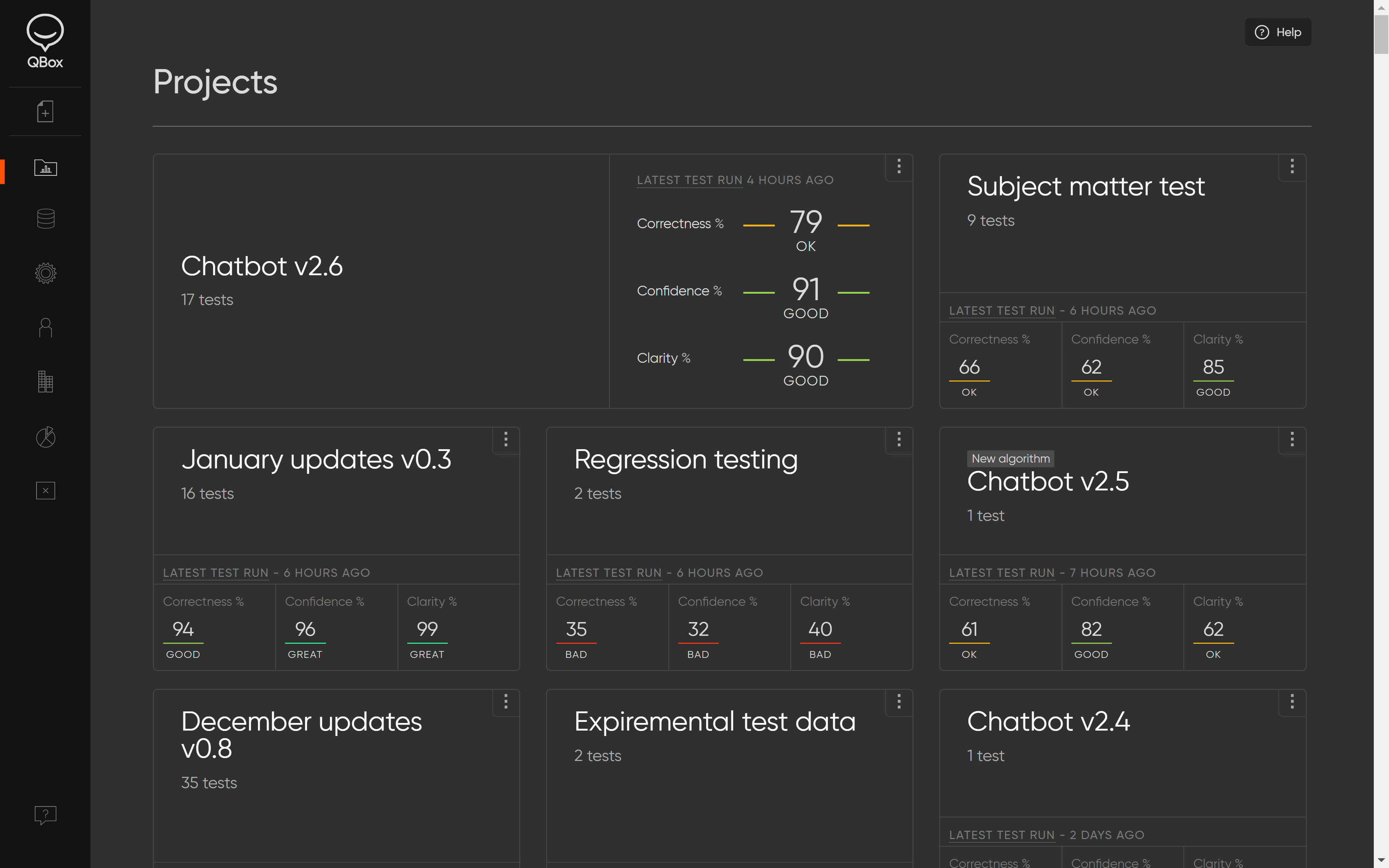This screenshot has height=868, width=1389.
Task: Open the database stack icon
Action: (x=45, y=219)
